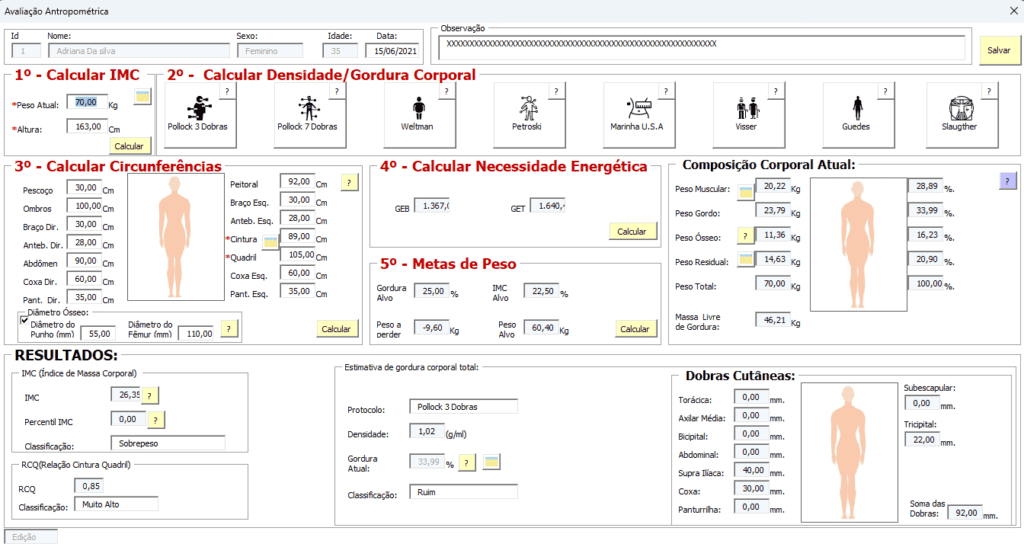Screen dimensions: 1024x547
Task: Click the Peso Atual input field
Action: coord(87,102)
